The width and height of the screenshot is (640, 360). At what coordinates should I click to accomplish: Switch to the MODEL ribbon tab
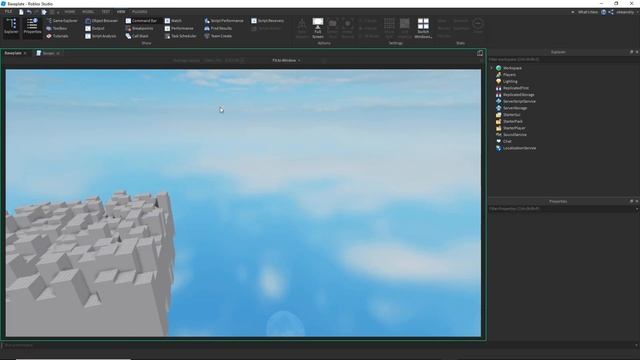pyautogui.click(x=88, y=12)
